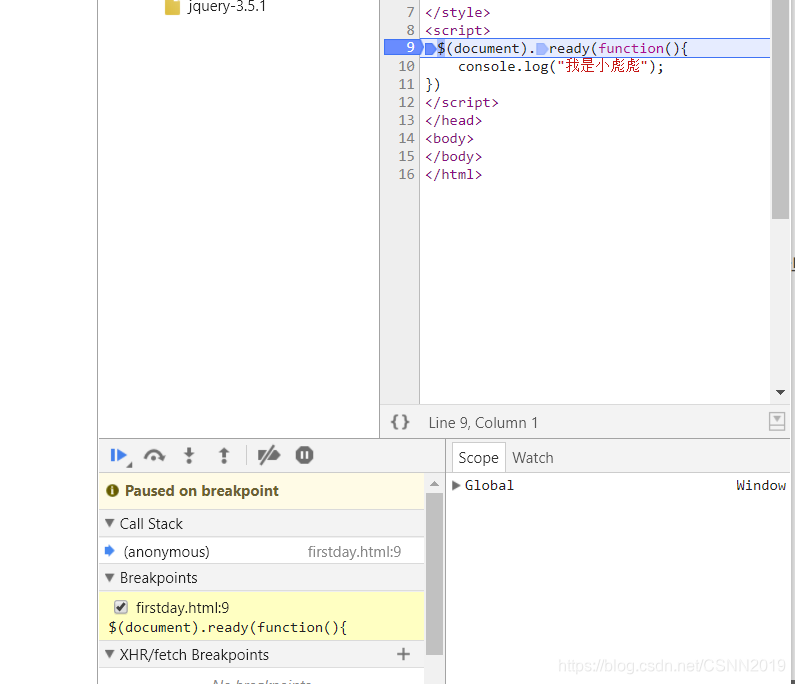
Task: Collapse the Breakpoints section
Action: point(110,577)
